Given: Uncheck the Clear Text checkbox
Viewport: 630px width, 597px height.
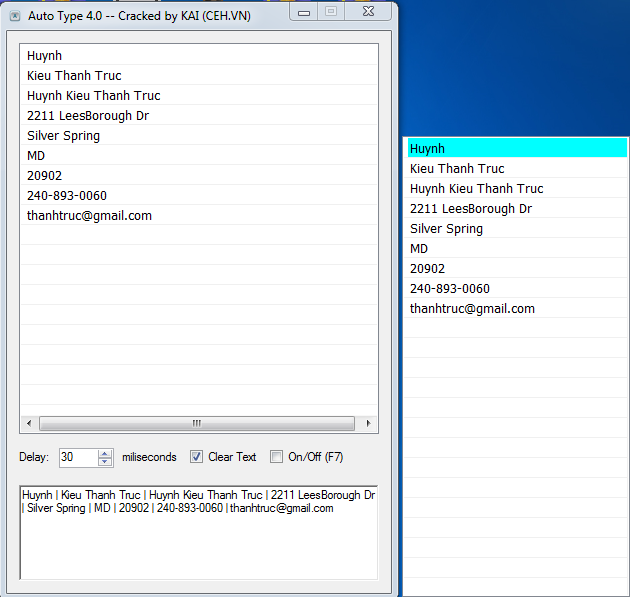Looking at the screenshot, I should coord(197,457).
